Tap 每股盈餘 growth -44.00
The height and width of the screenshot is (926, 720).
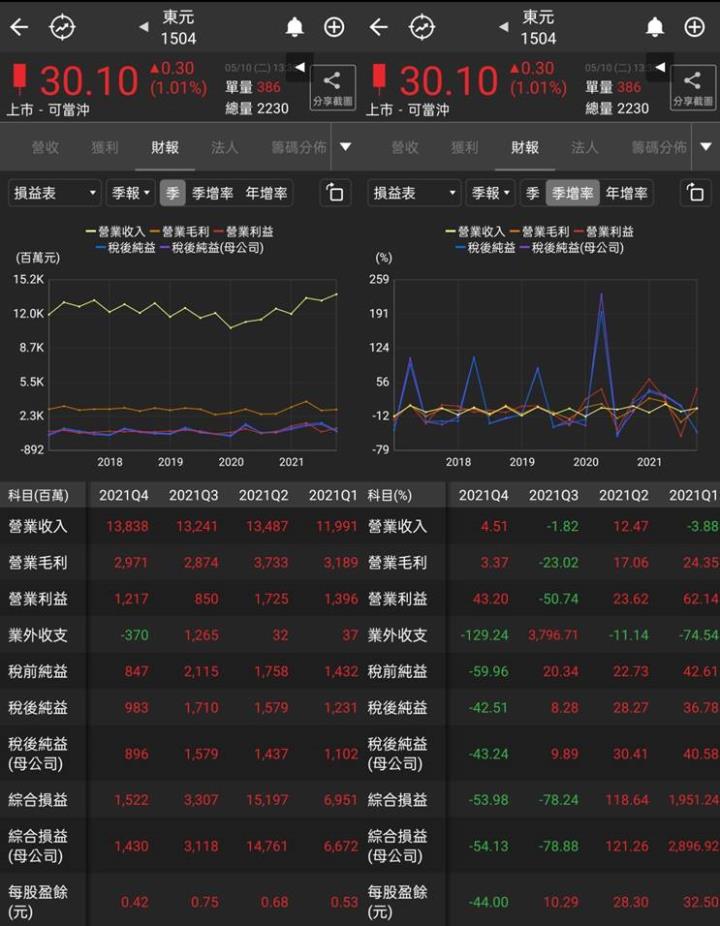(488, 902)
